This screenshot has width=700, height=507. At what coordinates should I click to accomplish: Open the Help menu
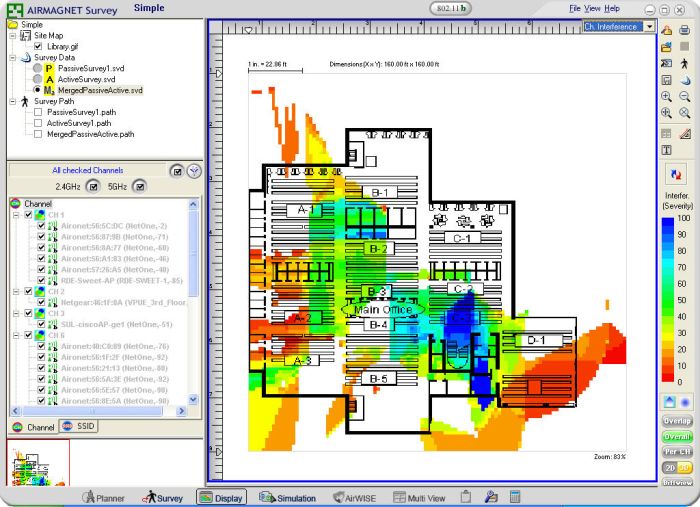click(612, 8)
